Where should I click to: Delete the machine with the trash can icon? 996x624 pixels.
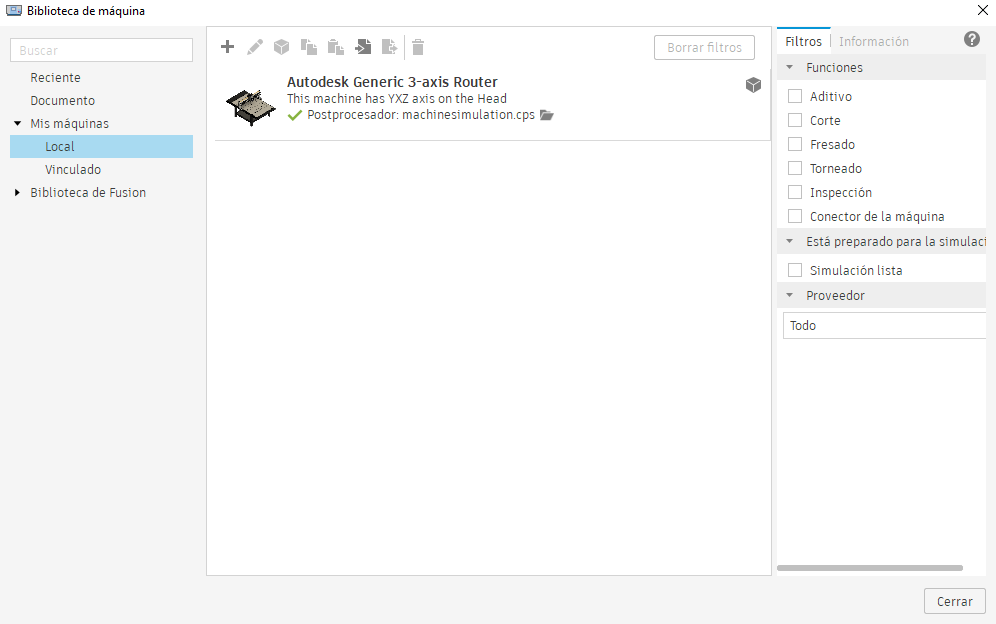[x=418, y=47]
